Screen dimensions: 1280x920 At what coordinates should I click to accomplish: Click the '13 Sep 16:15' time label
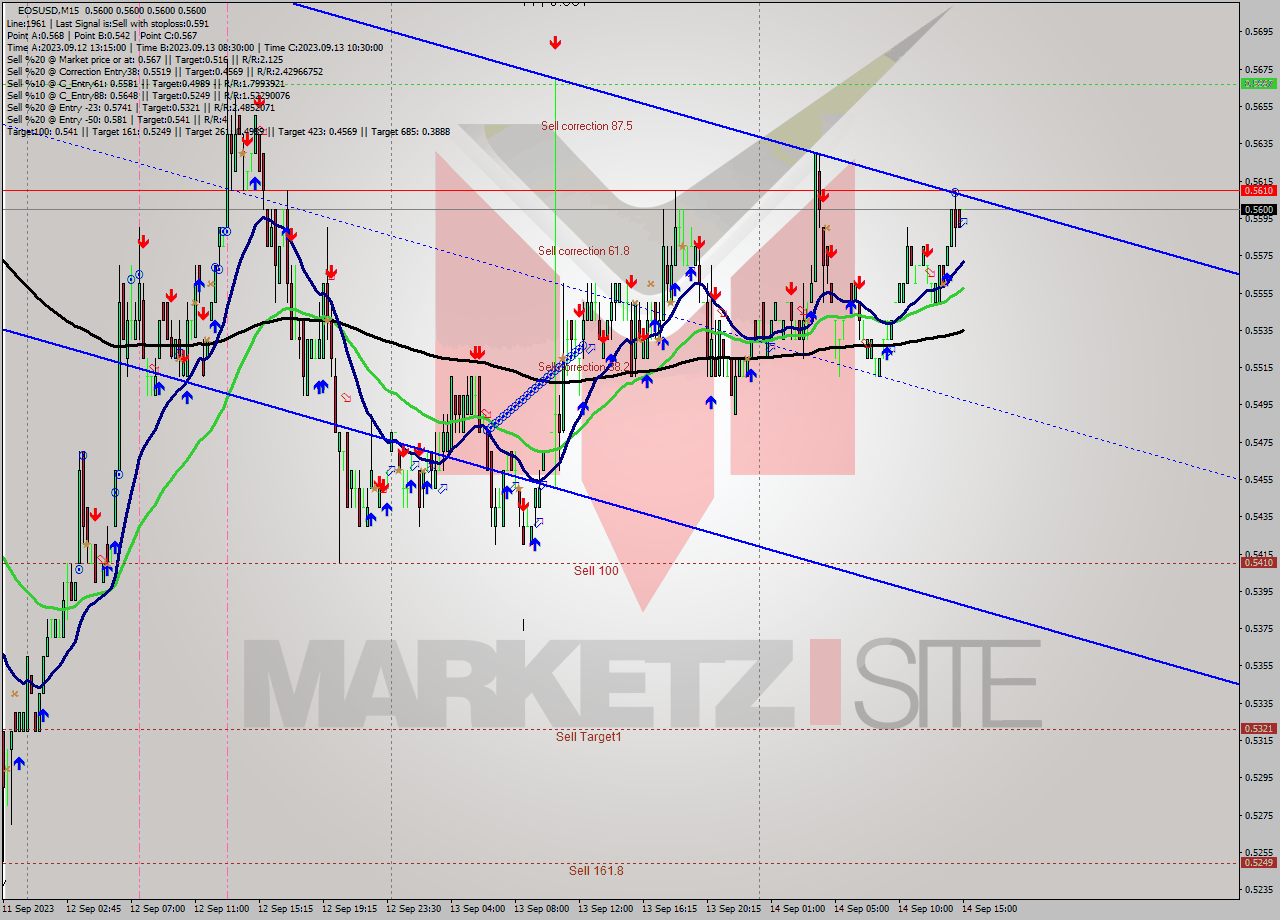669,909
